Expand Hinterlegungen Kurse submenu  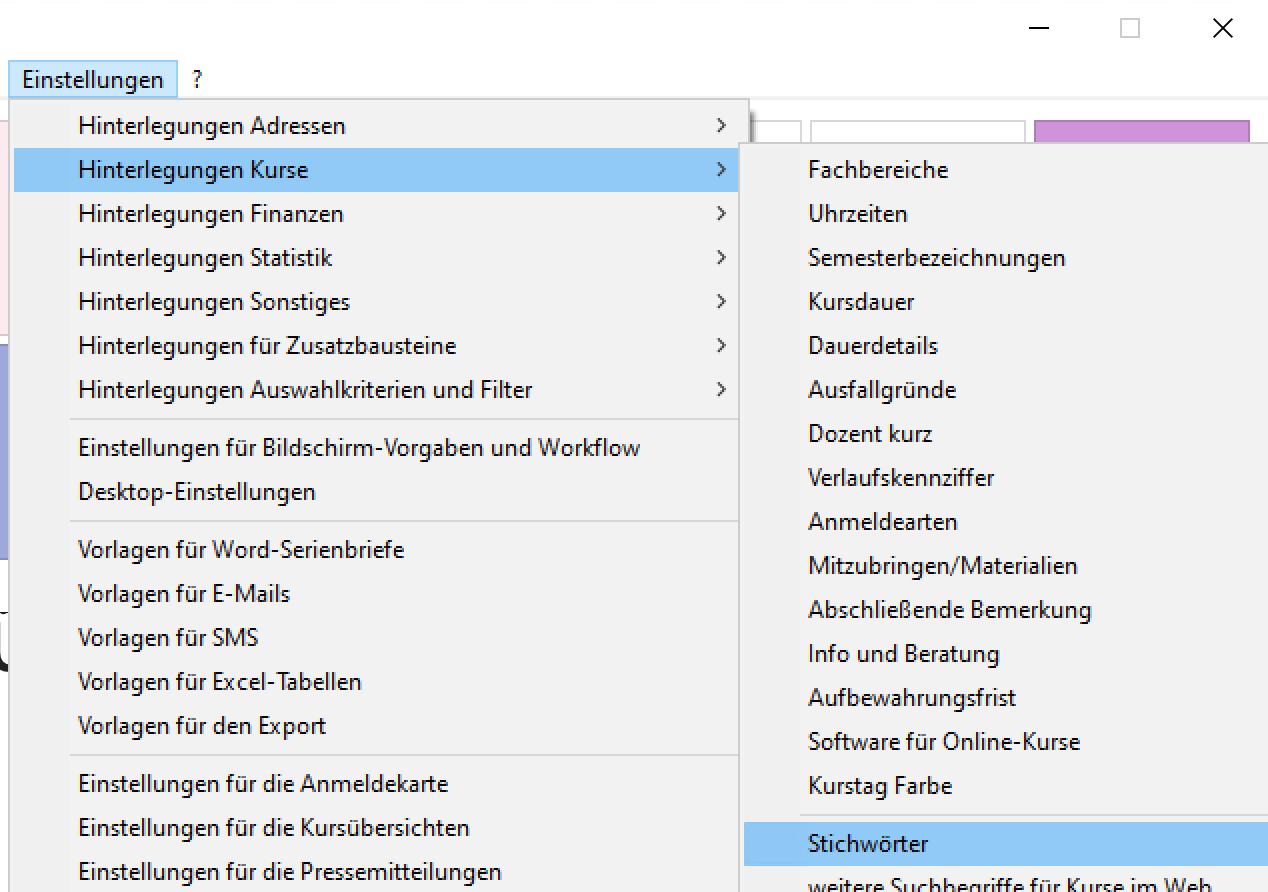(376, 170)
